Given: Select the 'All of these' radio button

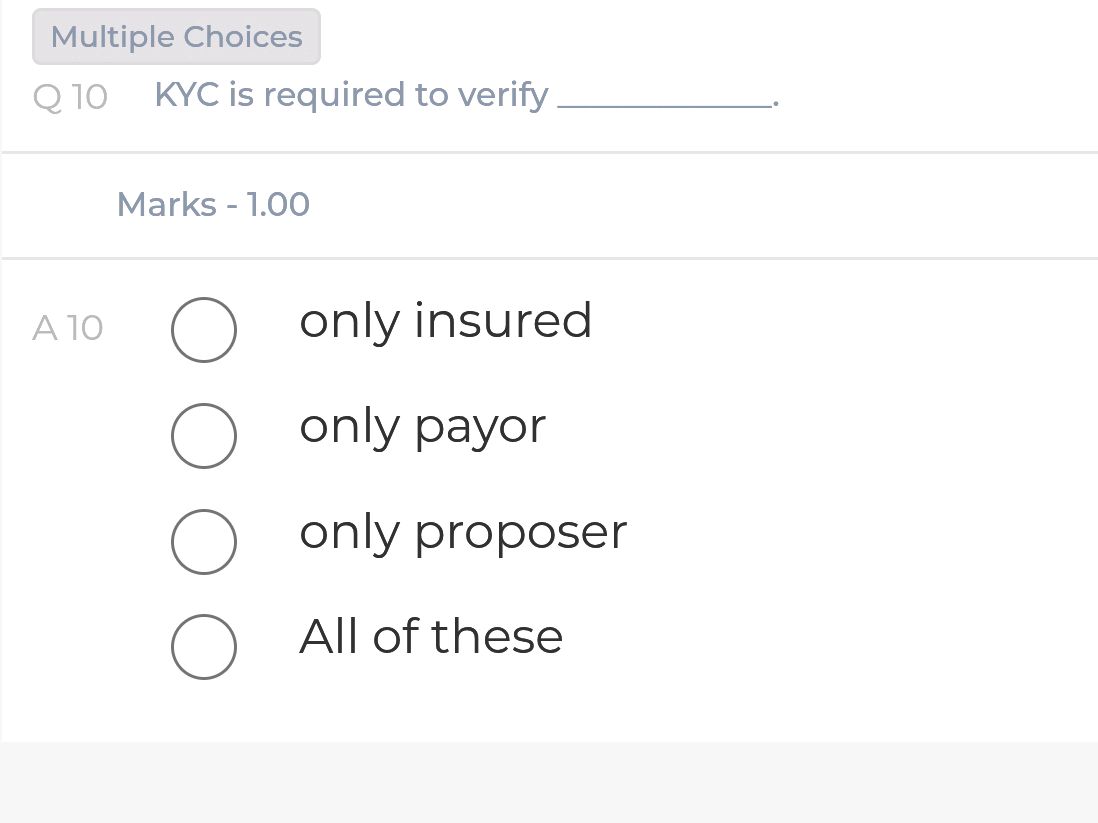Looking at the screenshot, I should (204, 647).
